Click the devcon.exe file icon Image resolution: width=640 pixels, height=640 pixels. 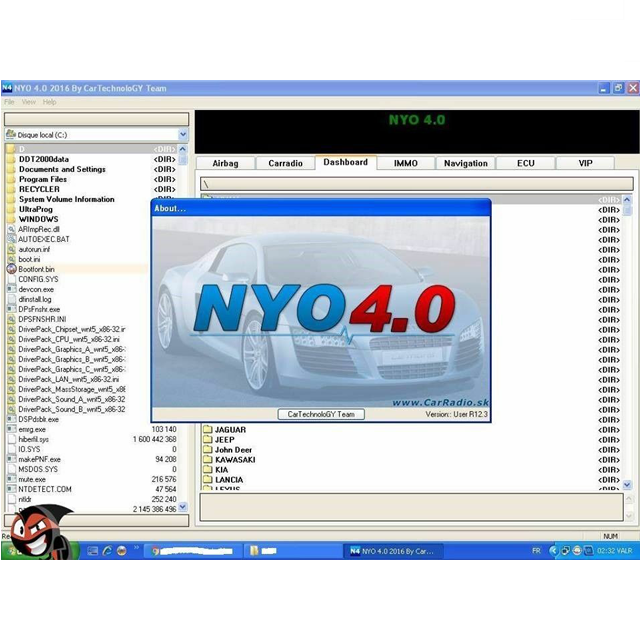[x=11, y=289]
